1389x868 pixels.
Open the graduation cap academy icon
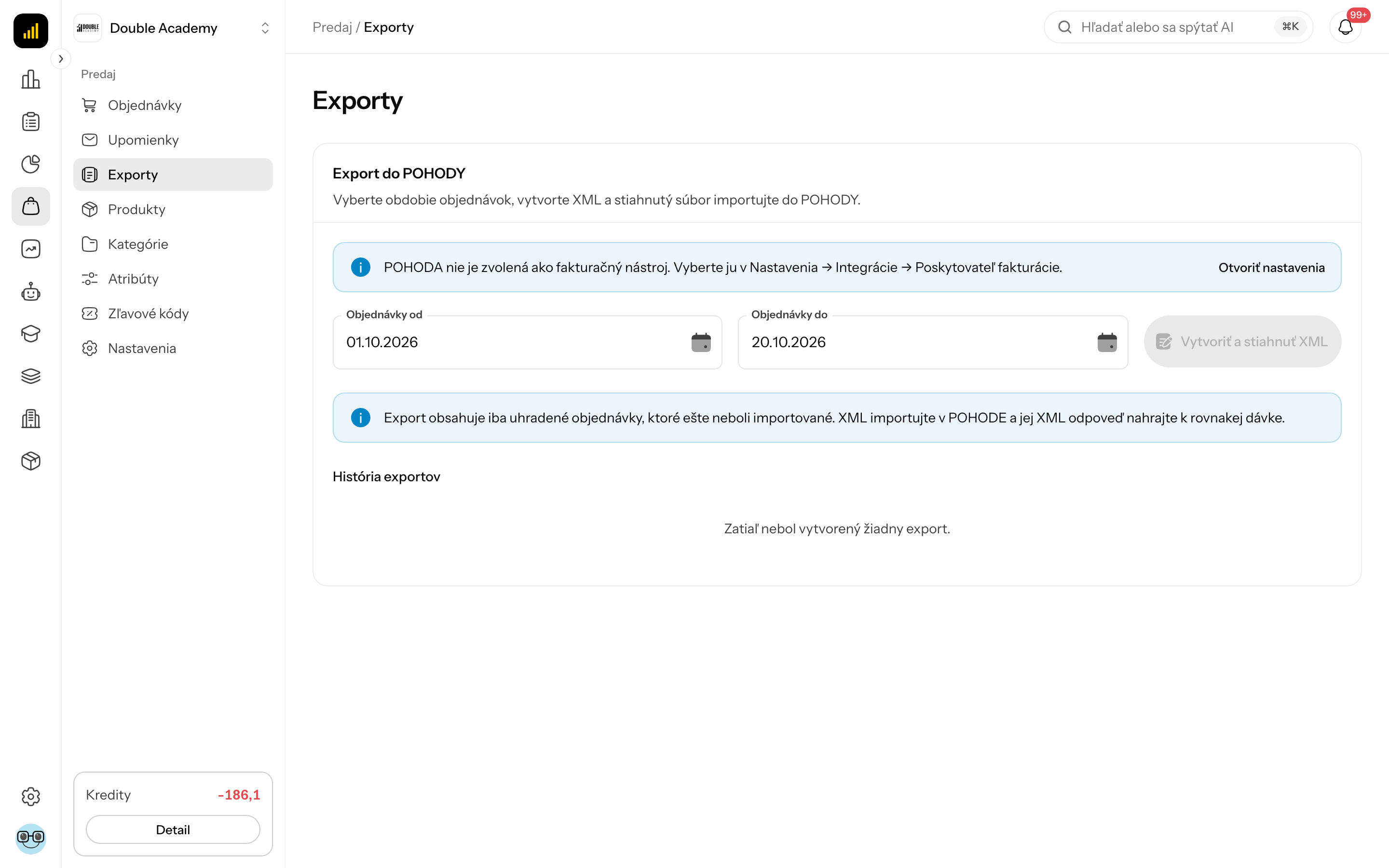(30, 334)
